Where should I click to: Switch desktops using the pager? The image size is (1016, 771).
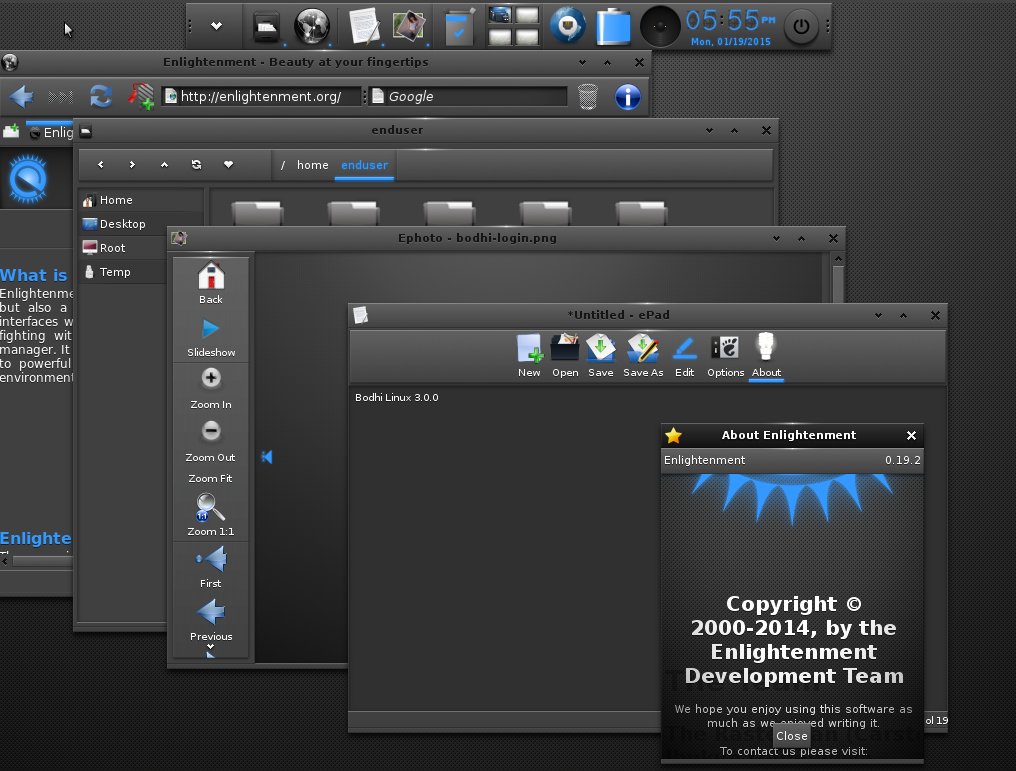point(514,26)
